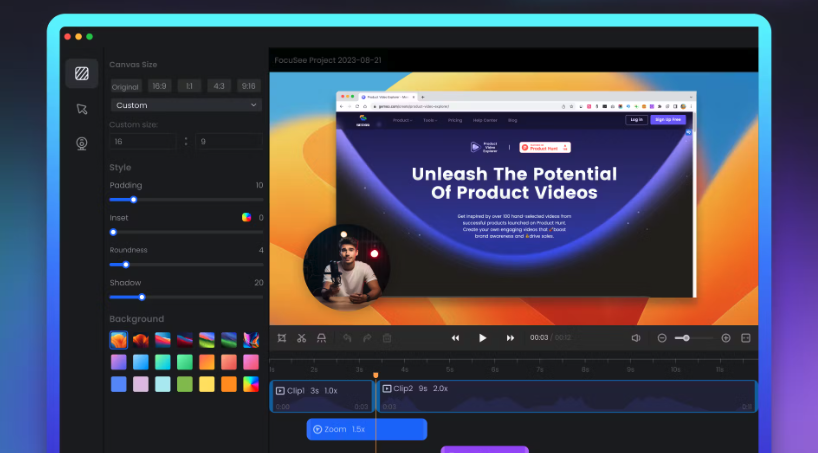Screen dimensions: 818x453
Task: Select the orange Ventura wallpaper background
Action: 119,340
